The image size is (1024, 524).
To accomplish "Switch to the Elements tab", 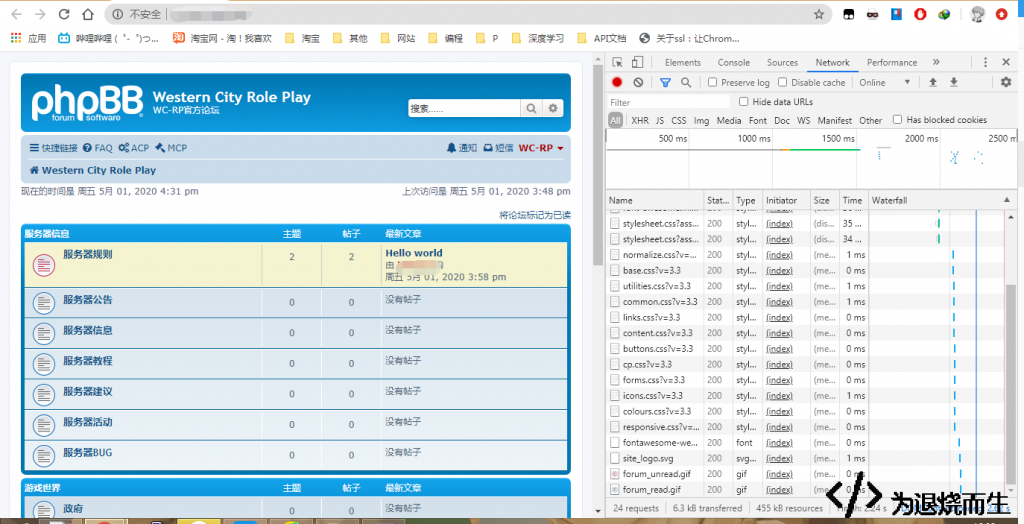I will (682, 63).
